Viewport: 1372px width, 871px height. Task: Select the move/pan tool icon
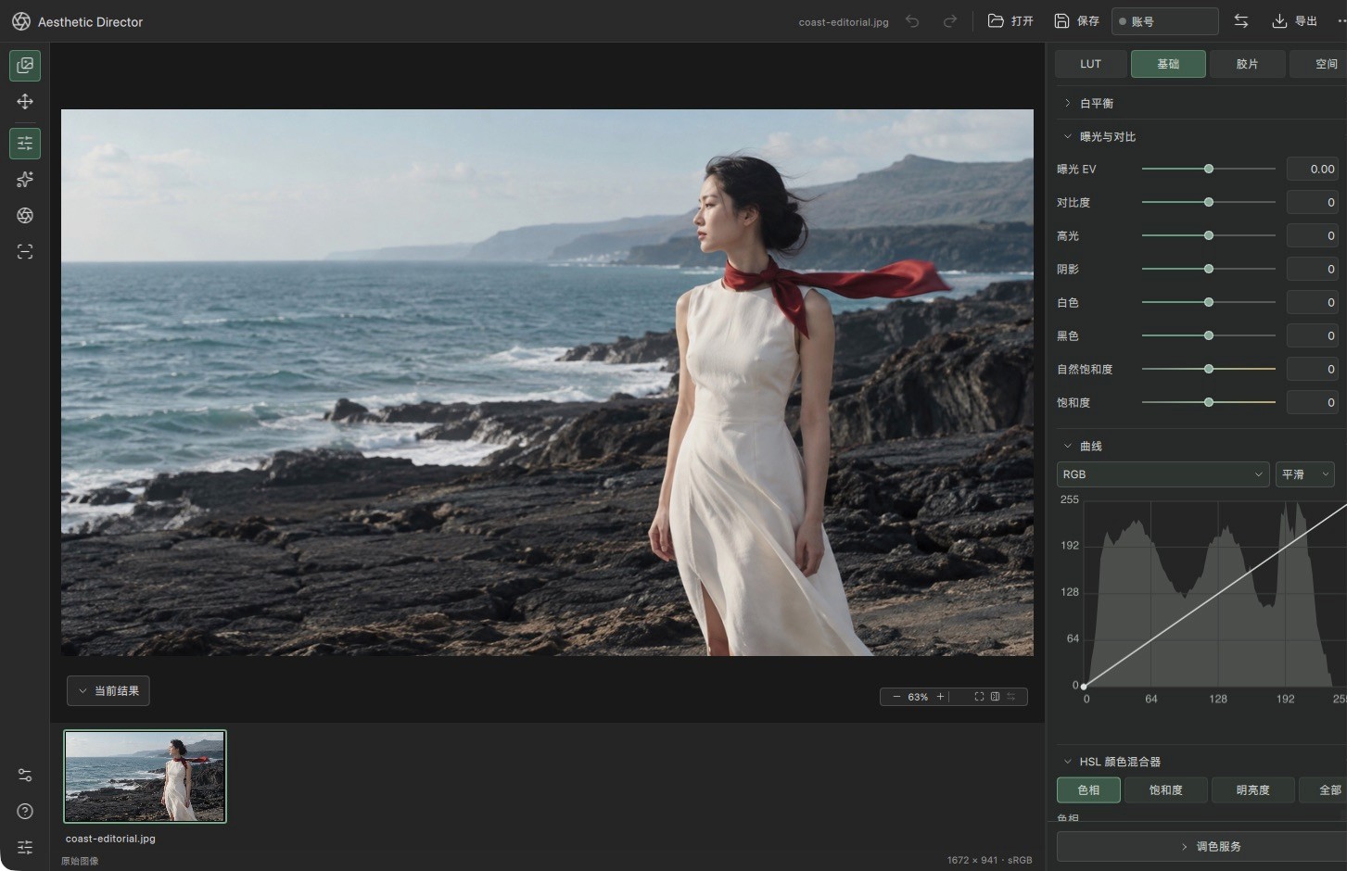25,102
